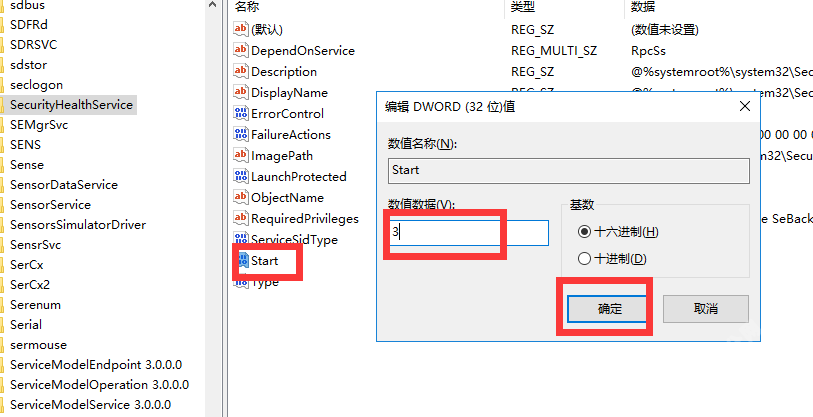Image resolution: width=813 pixels, height=417 pixels.
Task: Click the Start DWORD value icon
Action: click(241, 261)
